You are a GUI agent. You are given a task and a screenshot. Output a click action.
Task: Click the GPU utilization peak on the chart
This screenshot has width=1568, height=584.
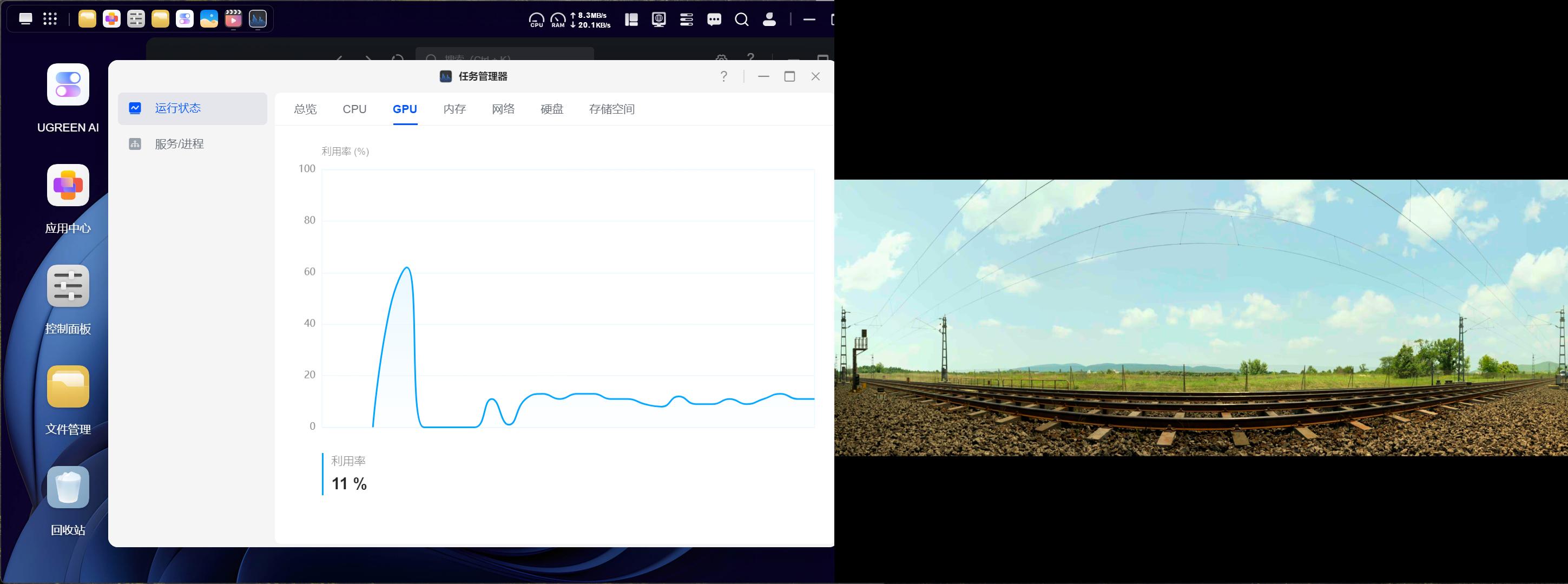407,268
